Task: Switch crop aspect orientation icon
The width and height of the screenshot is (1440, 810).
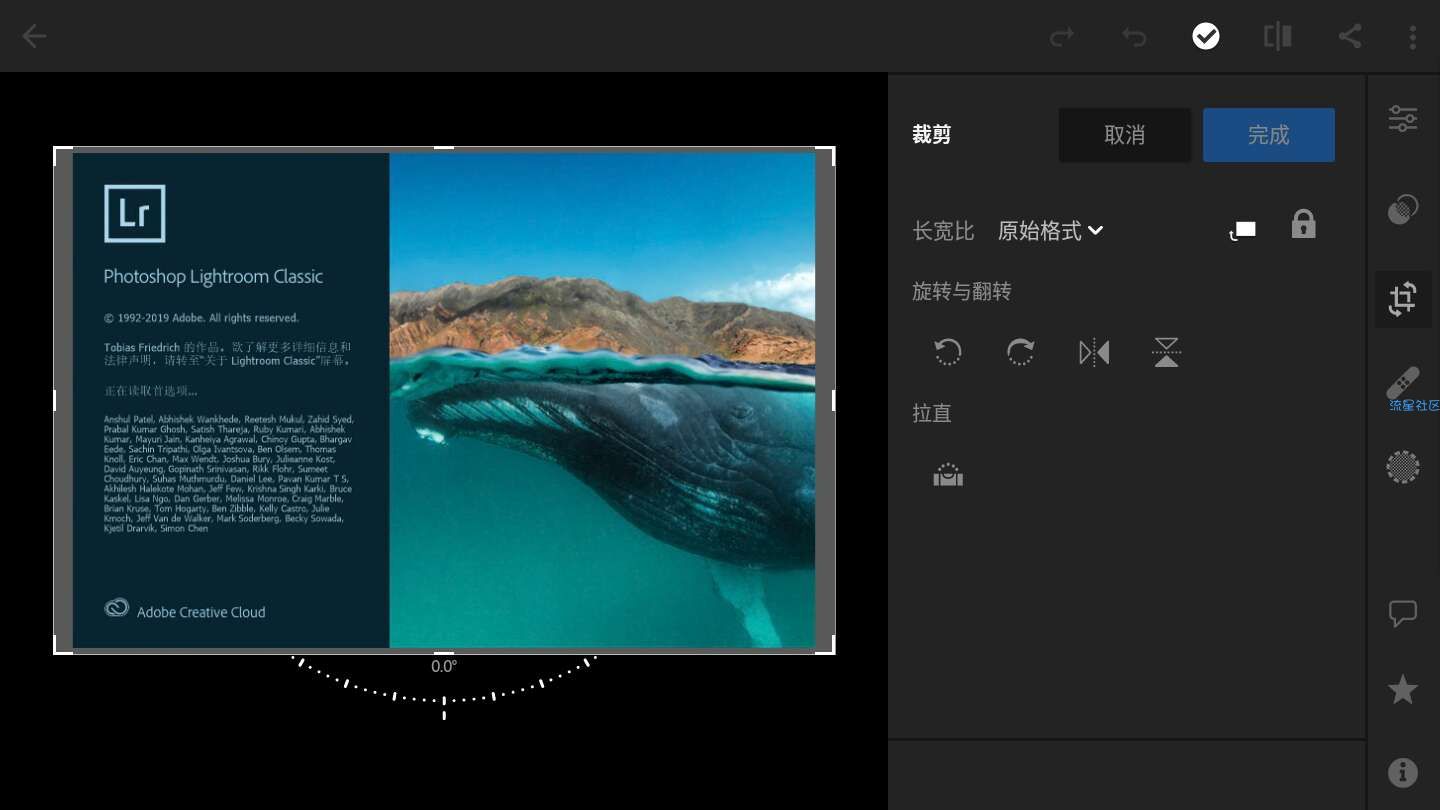Action: (1243, 231)
